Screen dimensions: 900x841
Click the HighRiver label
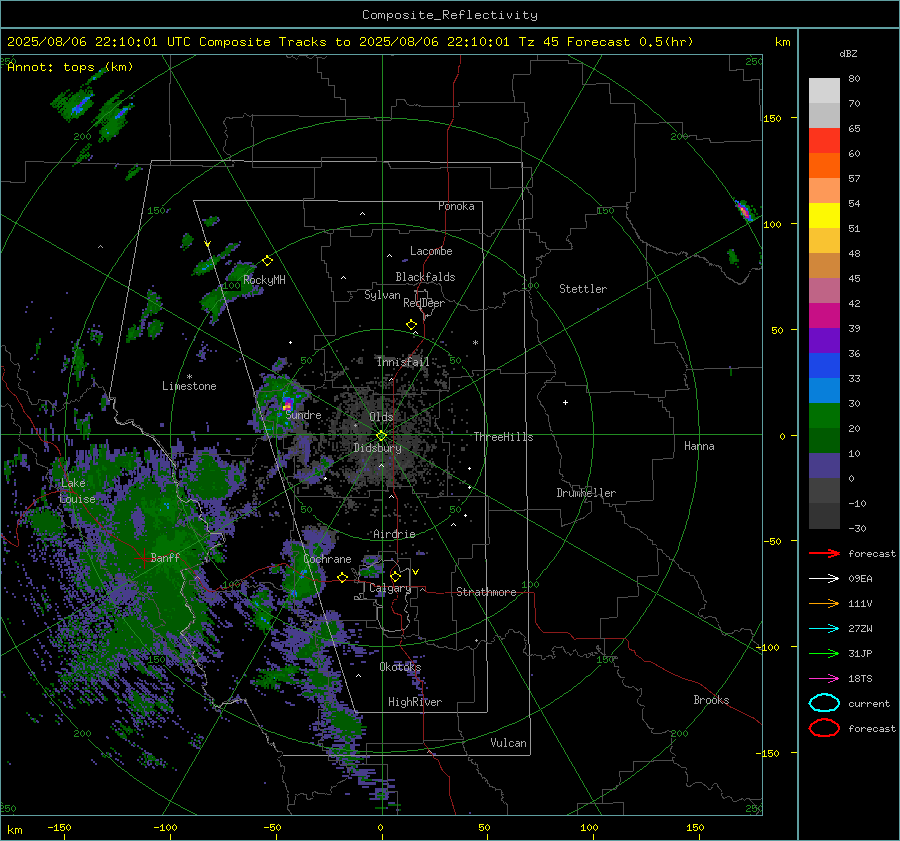tap(415, 702)
